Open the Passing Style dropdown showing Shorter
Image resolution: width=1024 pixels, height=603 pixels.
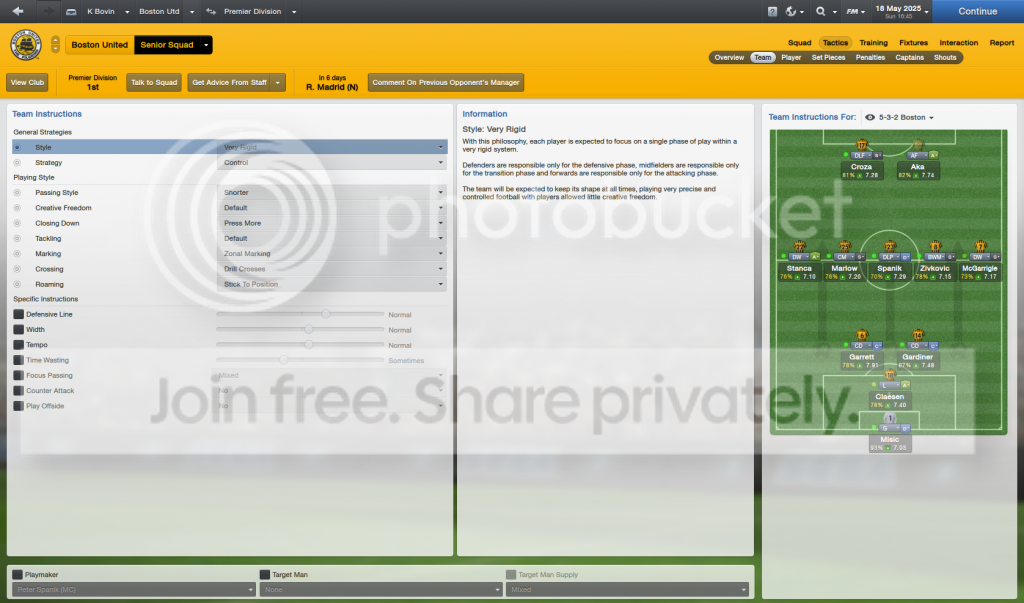pyautogui.click(x=332, y=193)
